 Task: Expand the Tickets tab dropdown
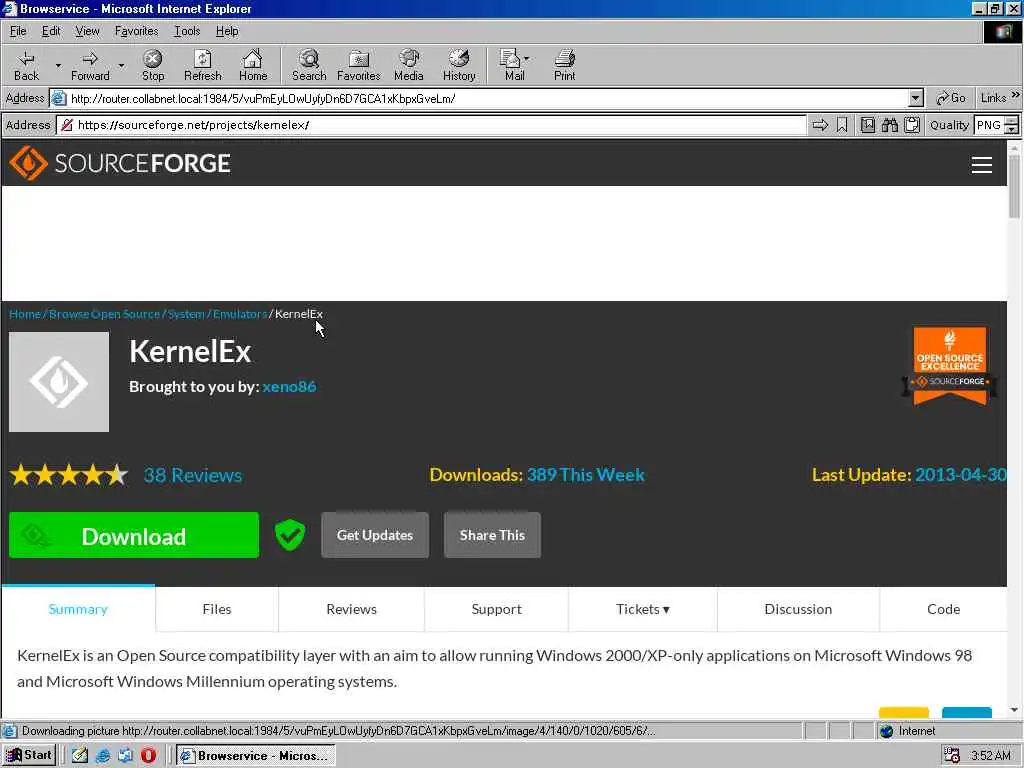pyautogui.click(x=643, y=609)
